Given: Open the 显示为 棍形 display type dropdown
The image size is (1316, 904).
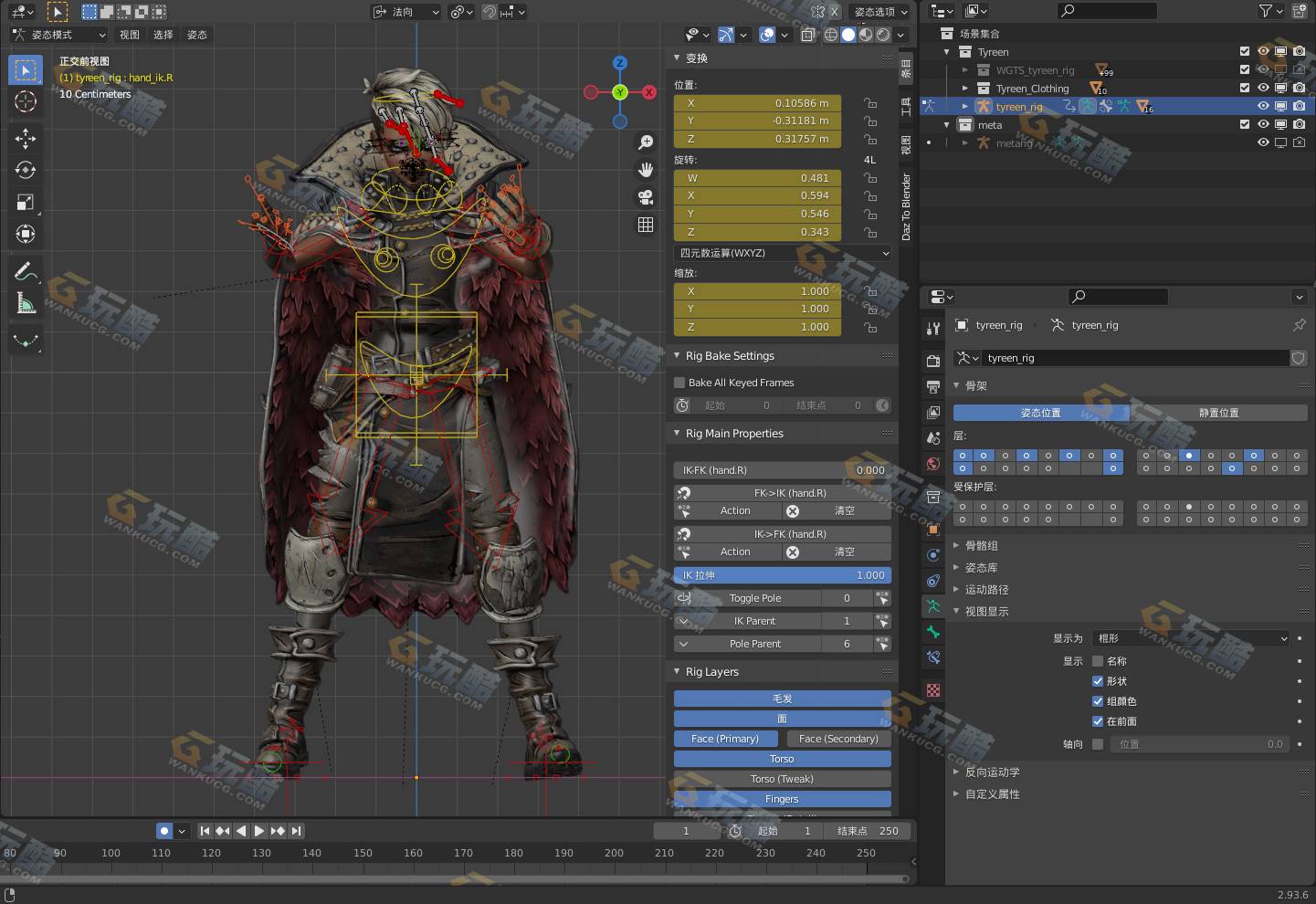Looking at the screenshot, I should (1191, 638).
